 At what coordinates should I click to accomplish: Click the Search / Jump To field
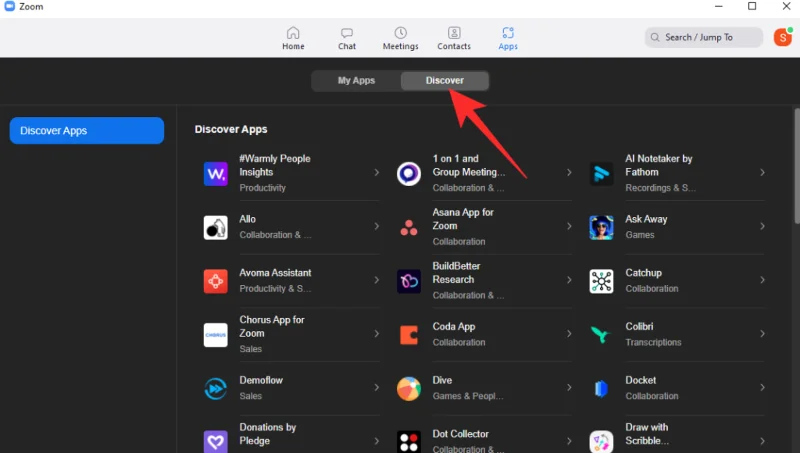pyautogui.click(x=704, y=37)
